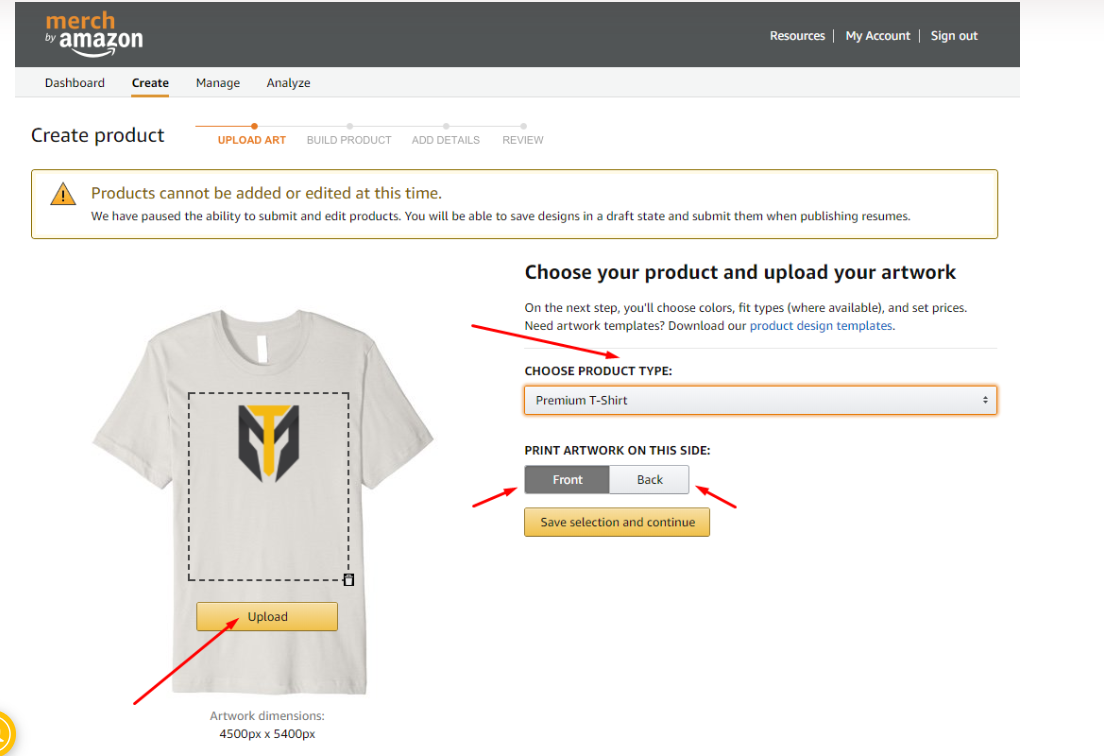Click the Merch by Amazon logo

point(94,34)
